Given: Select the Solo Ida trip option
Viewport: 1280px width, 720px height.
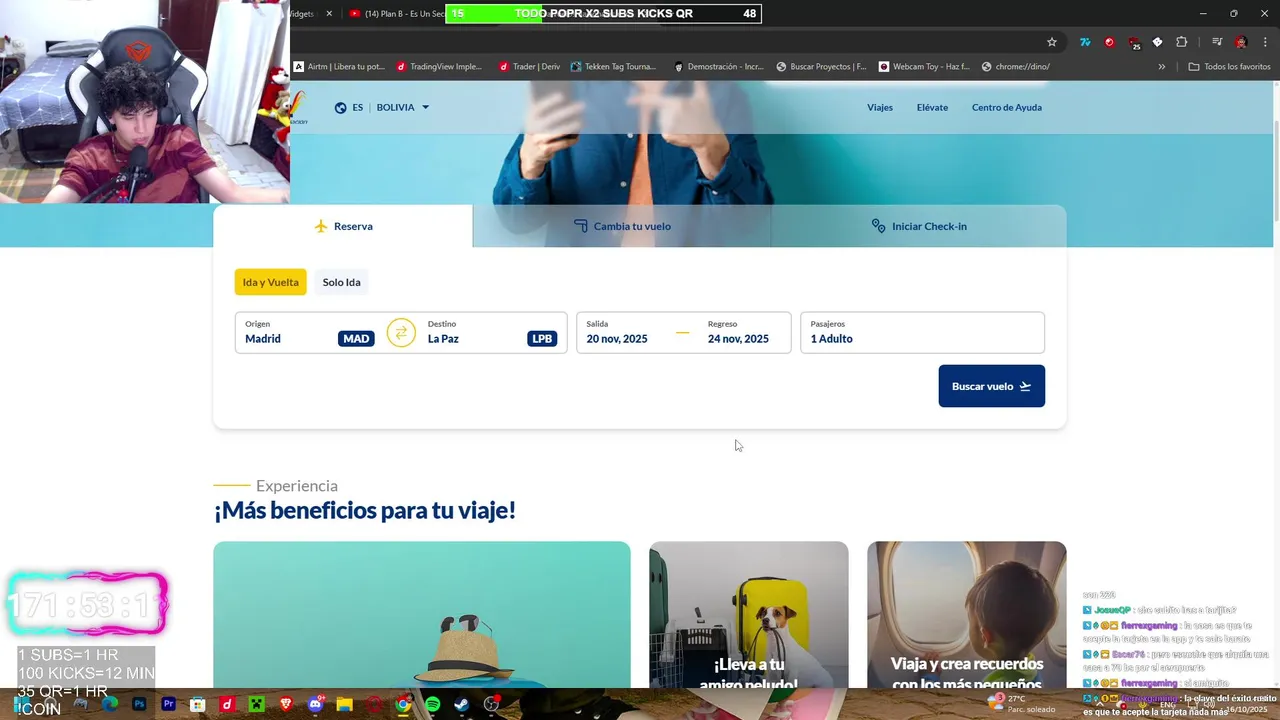Looking at the screenshot, I should coord(341,282).
